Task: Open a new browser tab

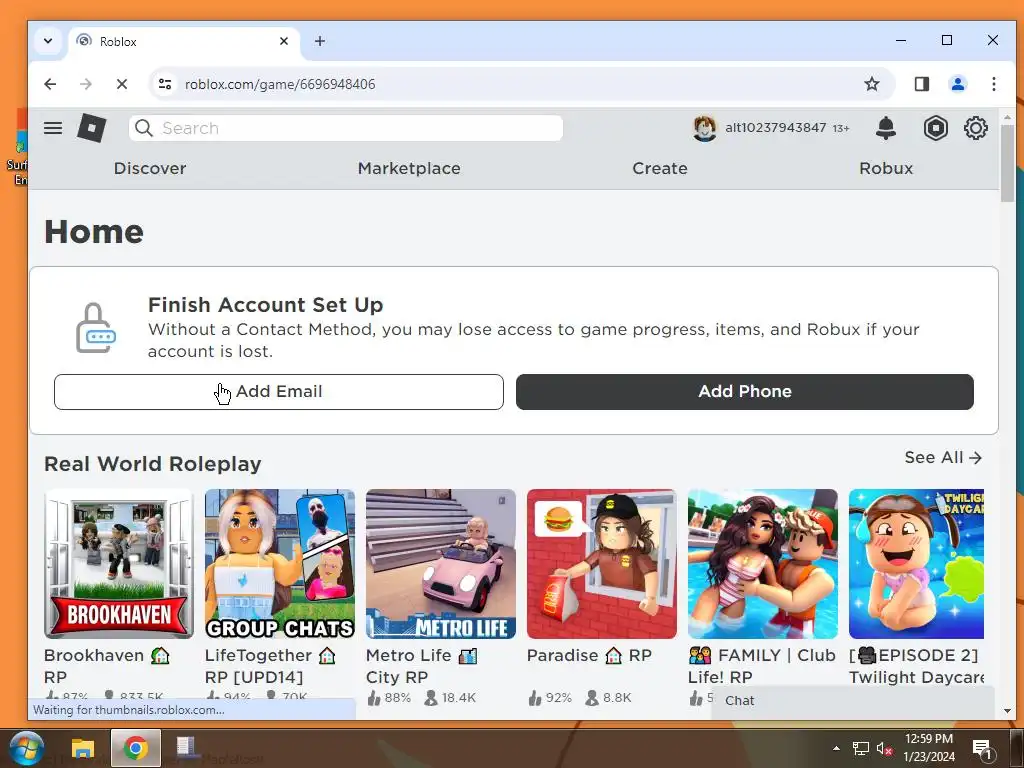Action: tap(319, 41)
